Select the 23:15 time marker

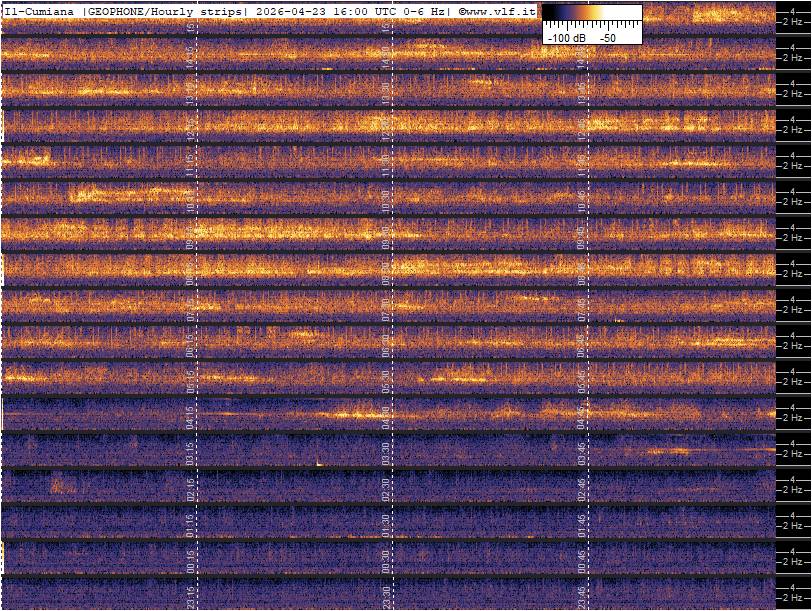(191, 595)
